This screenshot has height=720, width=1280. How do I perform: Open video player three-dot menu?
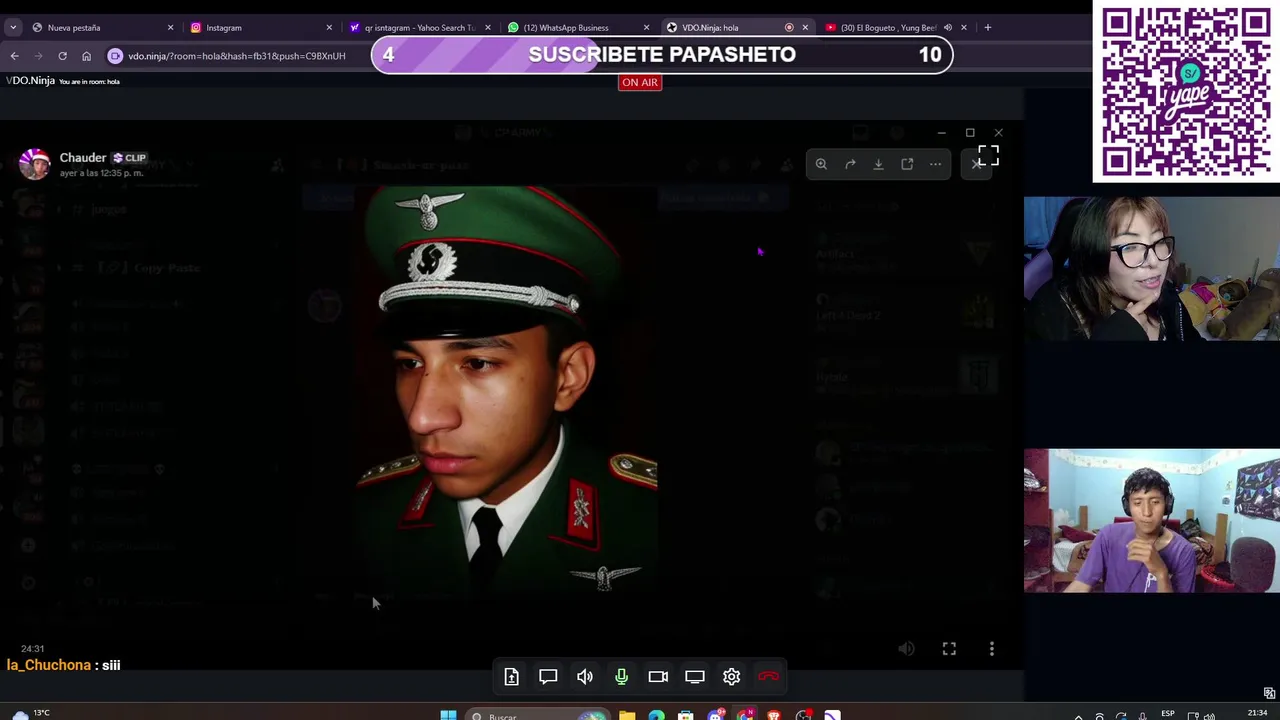coord(992,649)
